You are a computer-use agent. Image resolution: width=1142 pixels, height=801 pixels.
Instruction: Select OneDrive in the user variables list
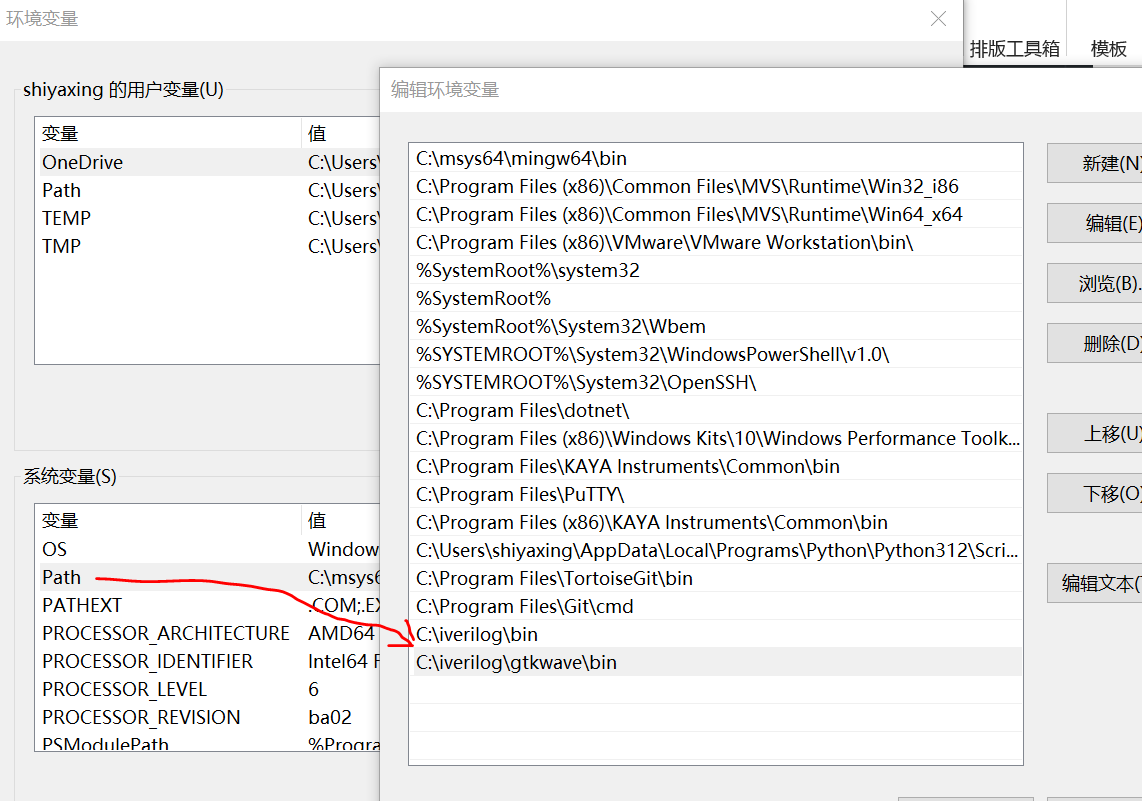click(x=208, y=162)
